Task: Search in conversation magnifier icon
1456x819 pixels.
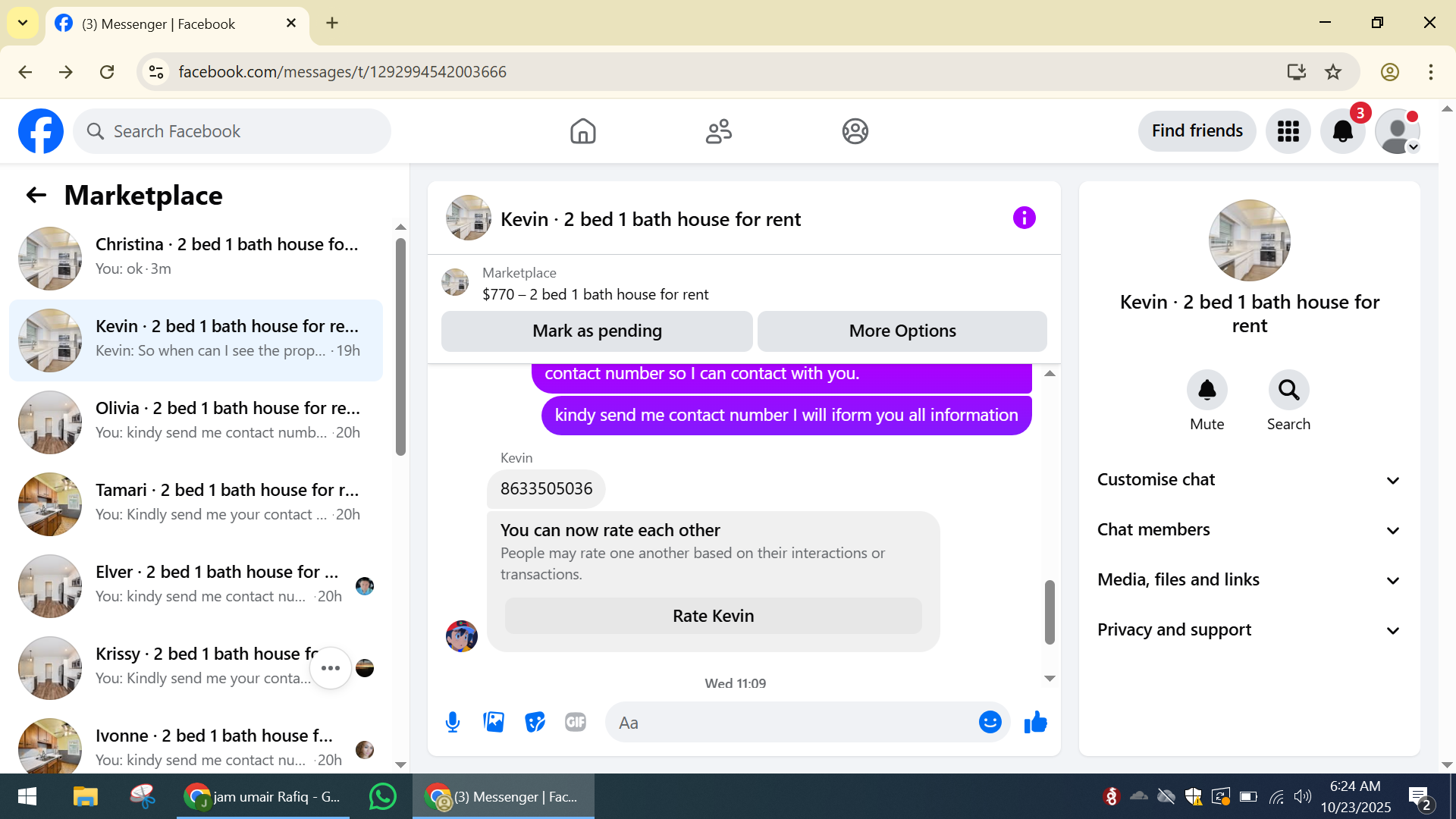Action: click(x=1288, y=391)
